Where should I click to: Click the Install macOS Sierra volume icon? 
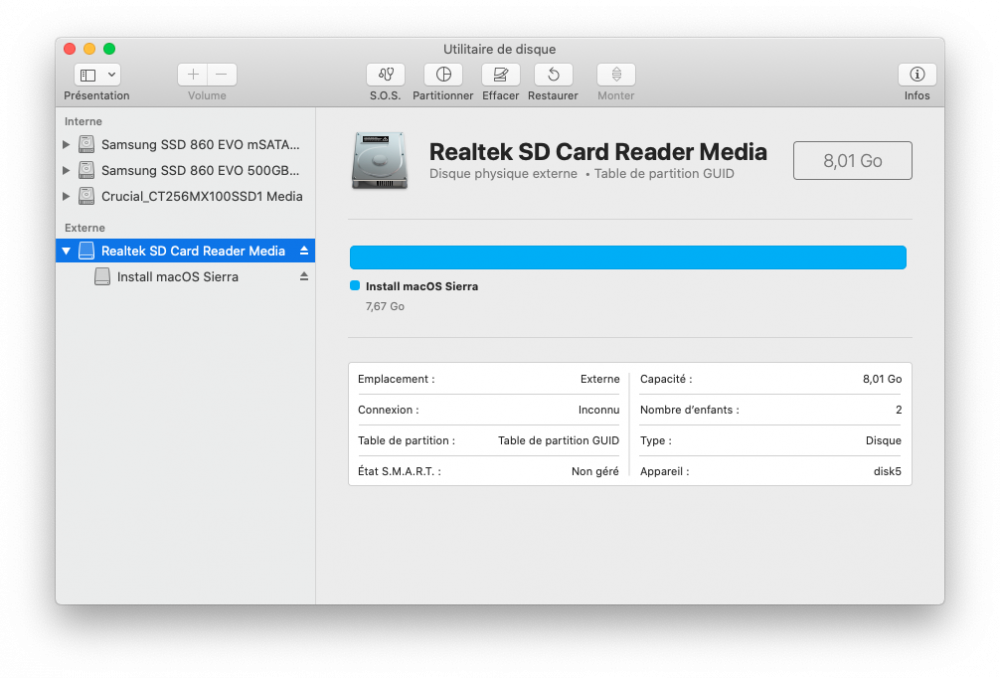tap(102, 276)
